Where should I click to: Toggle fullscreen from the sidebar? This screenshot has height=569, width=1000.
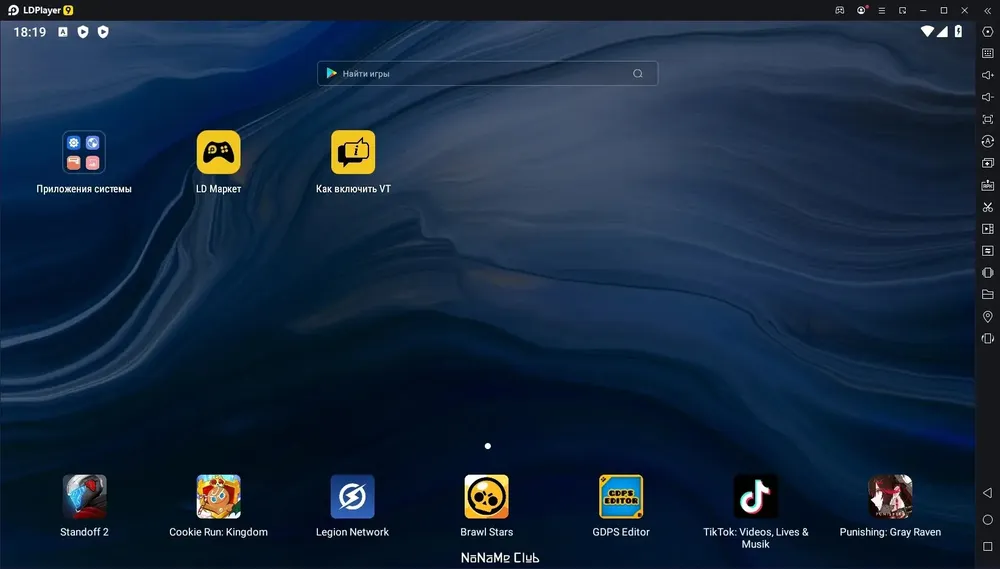click(987, 119)
